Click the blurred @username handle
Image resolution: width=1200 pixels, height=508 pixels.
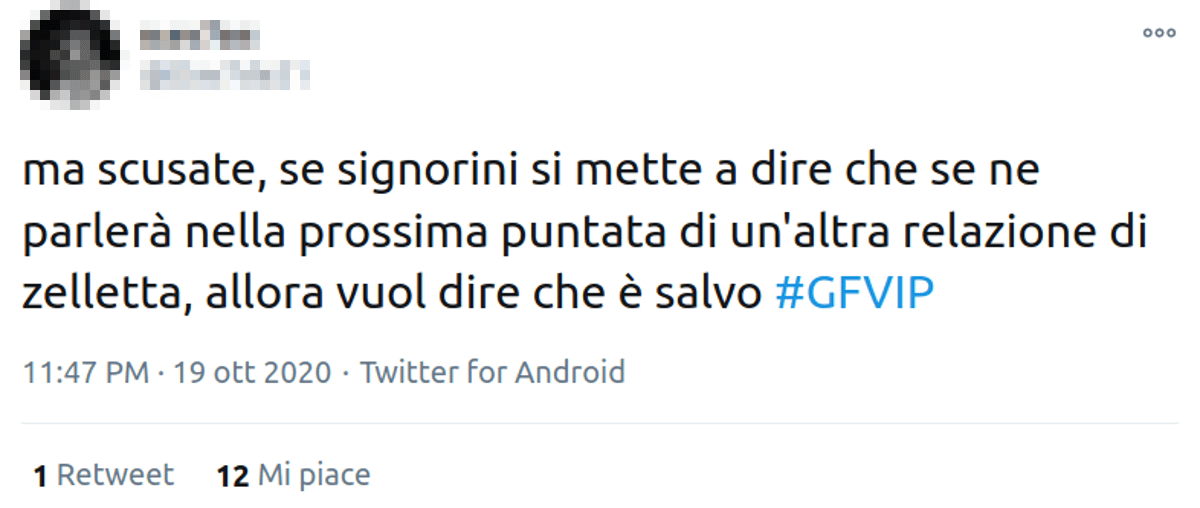226,72
